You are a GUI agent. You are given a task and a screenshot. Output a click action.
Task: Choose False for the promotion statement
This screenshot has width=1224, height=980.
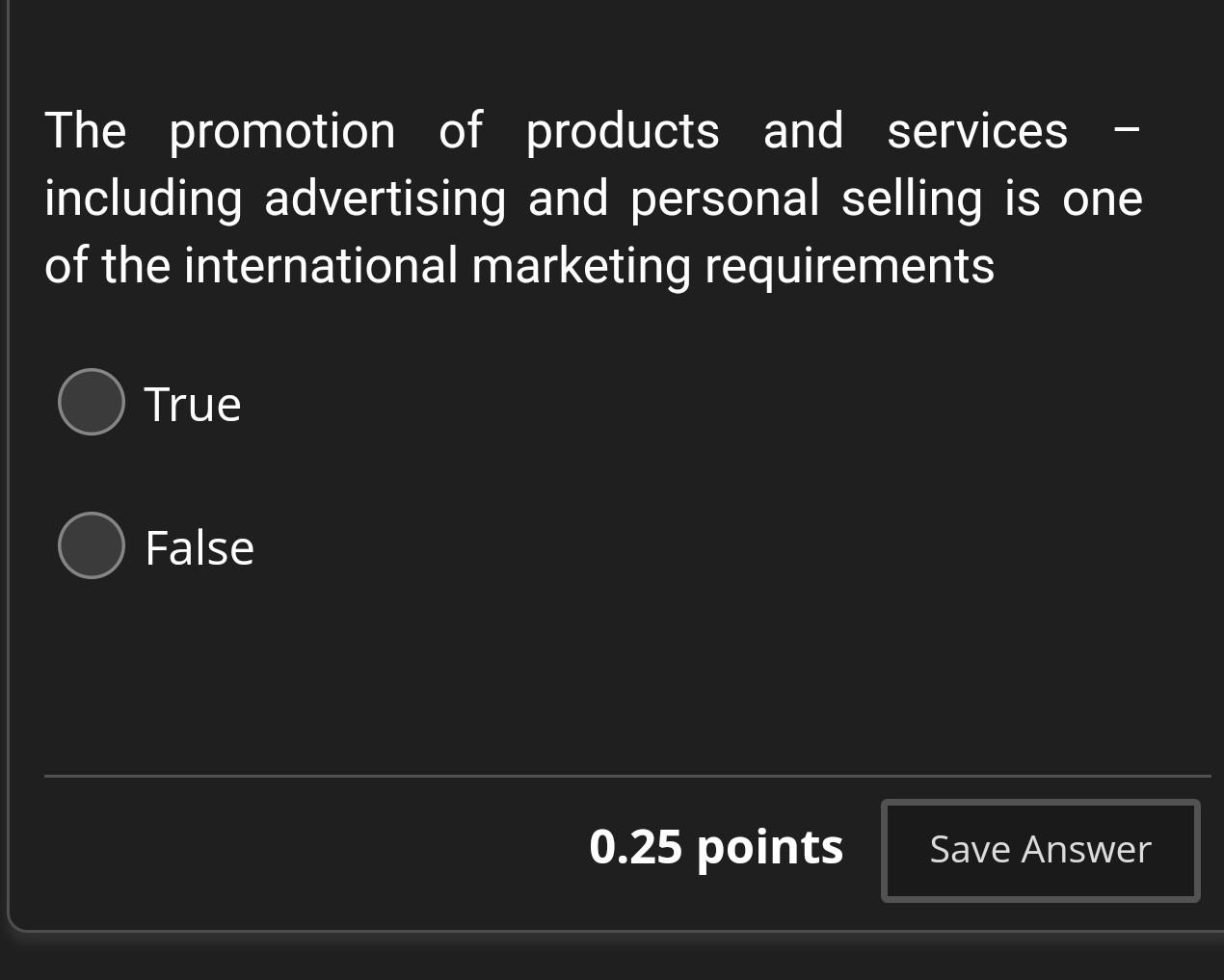point(91,544)
